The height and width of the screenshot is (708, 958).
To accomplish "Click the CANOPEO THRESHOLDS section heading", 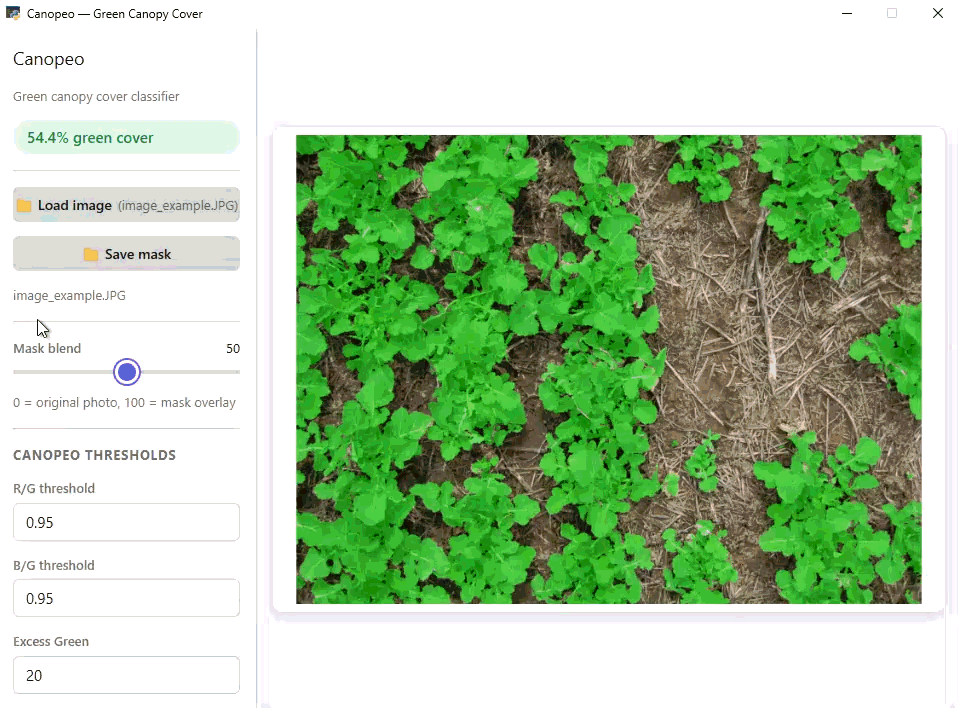I will pyautogui.click(x=95, y=455).
